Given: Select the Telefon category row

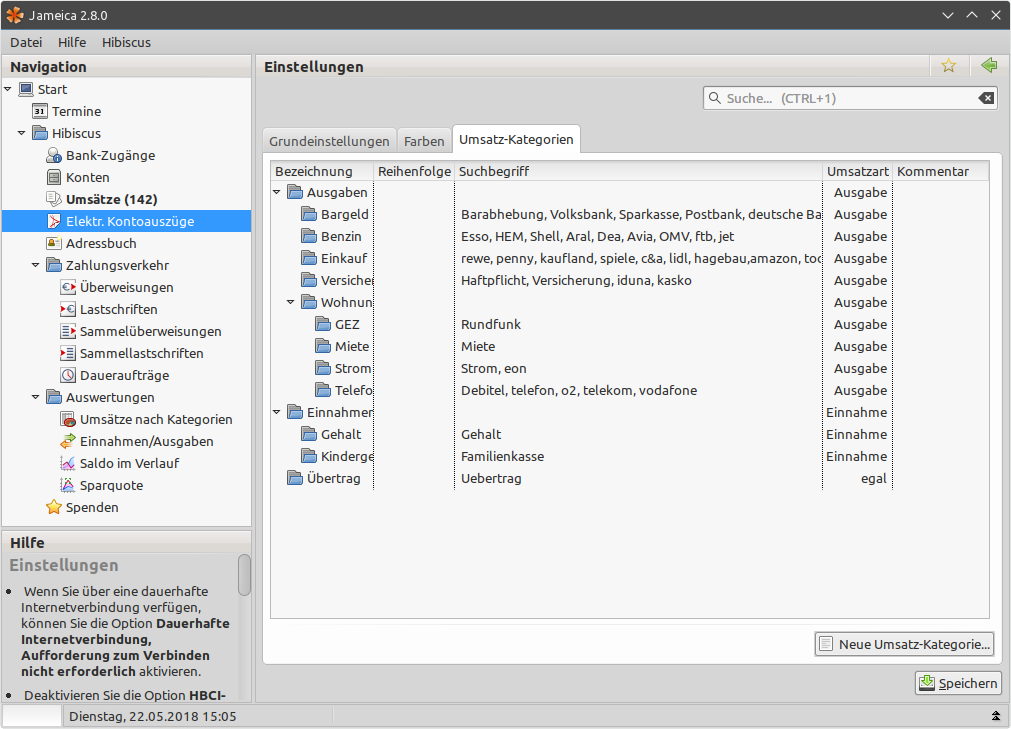Looking at the screenshot, I should coord(629,390).
